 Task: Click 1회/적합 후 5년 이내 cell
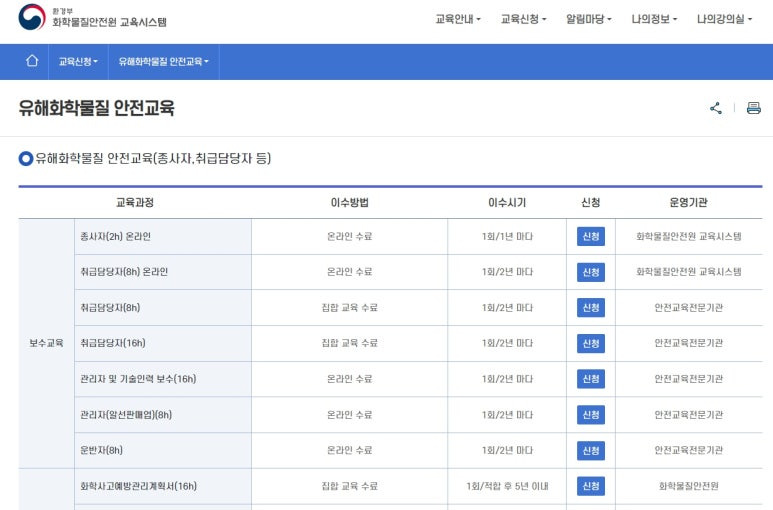507,486
